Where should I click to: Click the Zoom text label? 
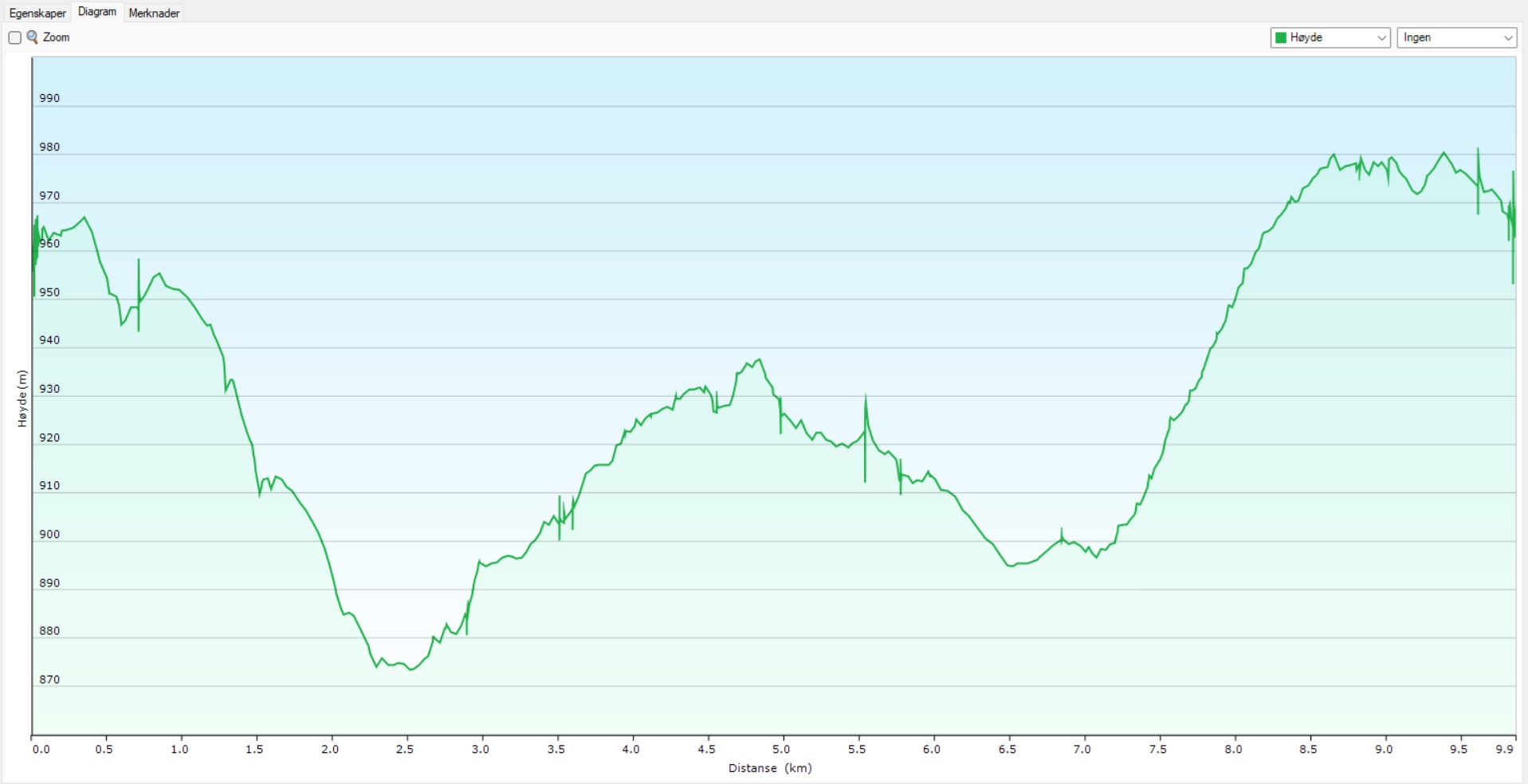coord(56,37)
